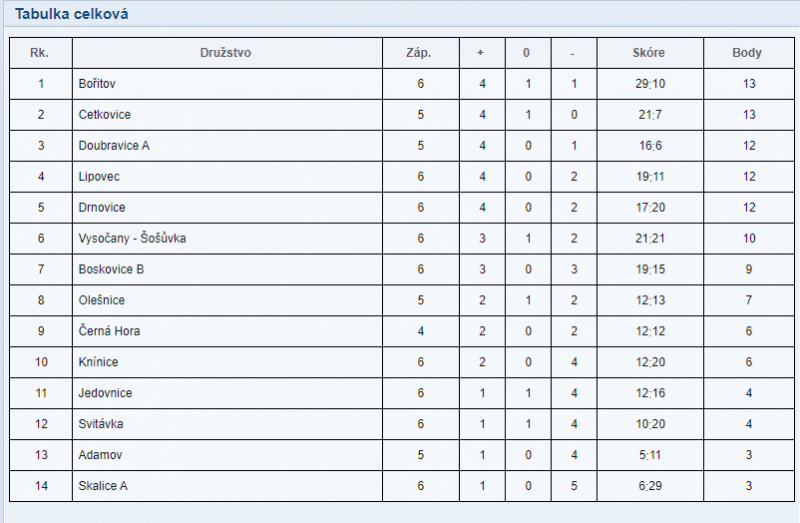The width and height of the screenshot is (800, 523).
Task: Open the Cetkovice team entry
Action: [x=105, y=115]
